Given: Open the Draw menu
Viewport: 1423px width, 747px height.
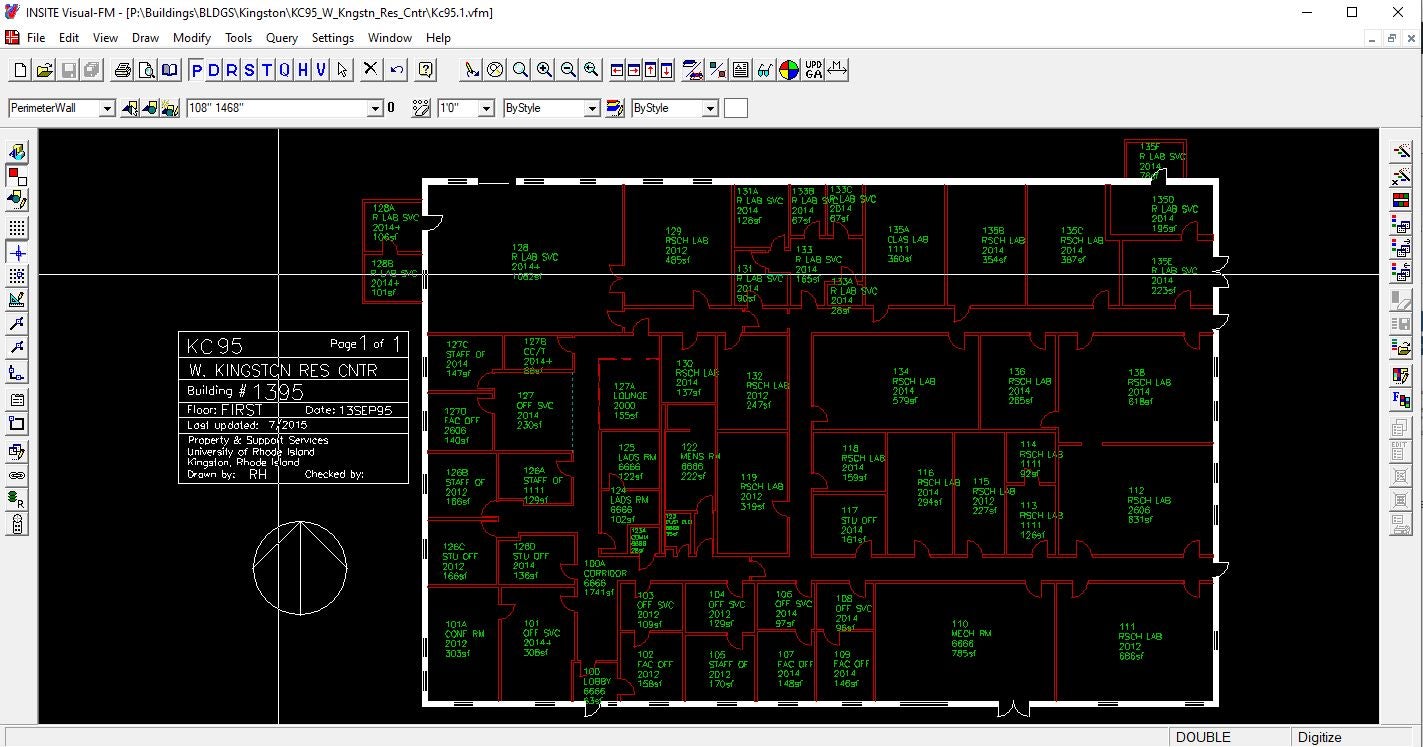Looking at the screenshot, I should click(145, 38).
